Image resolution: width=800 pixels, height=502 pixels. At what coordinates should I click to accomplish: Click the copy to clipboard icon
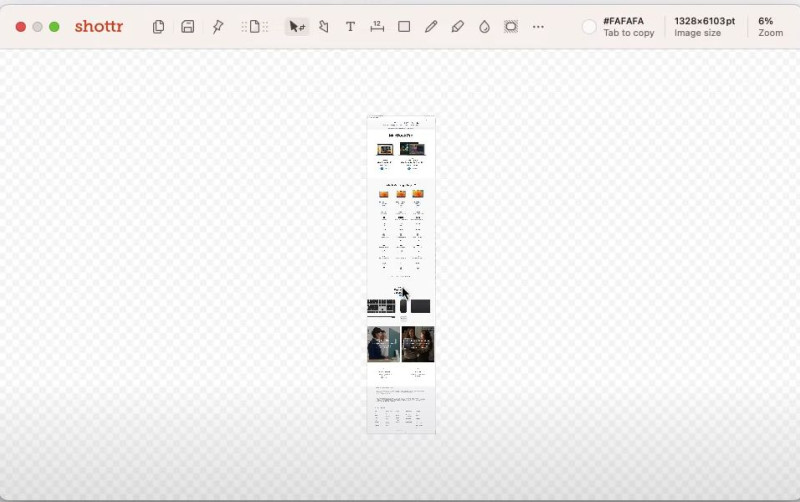point(159,27)
